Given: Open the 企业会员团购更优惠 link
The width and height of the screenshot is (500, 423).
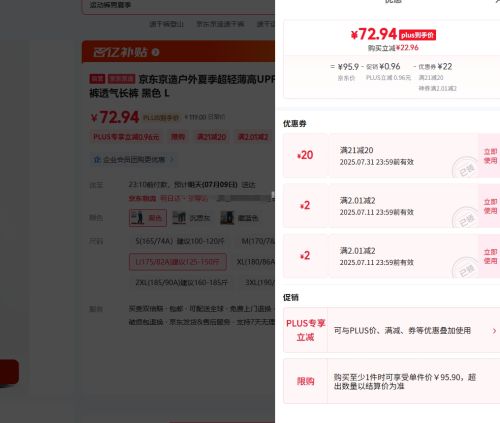Looking at the screenshot, I should click(x=134, y=160).
